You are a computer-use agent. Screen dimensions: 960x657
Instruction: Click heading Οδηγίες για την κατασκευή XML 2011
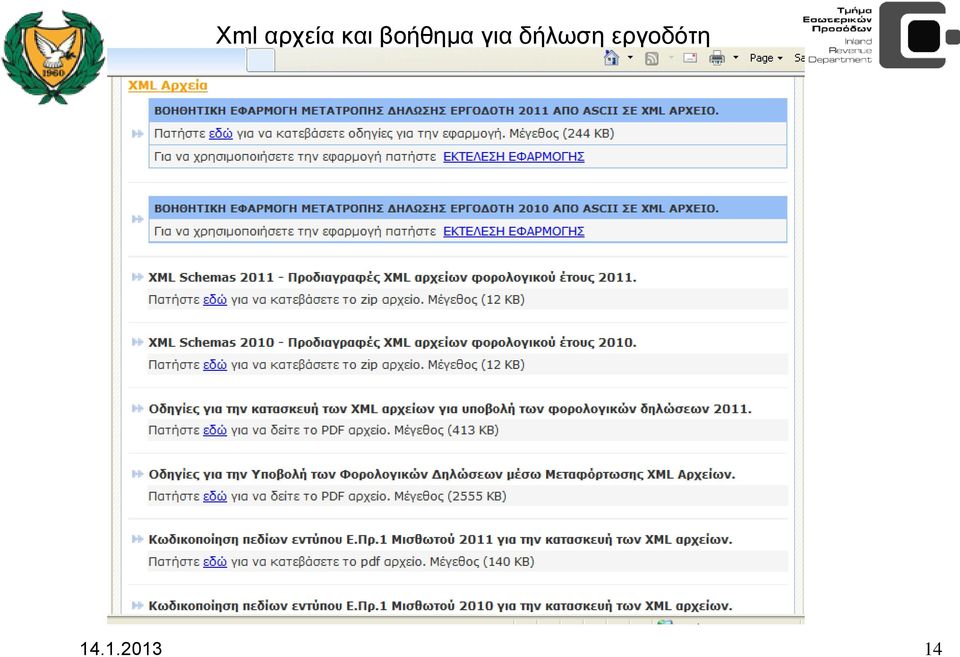click(450, 409)
